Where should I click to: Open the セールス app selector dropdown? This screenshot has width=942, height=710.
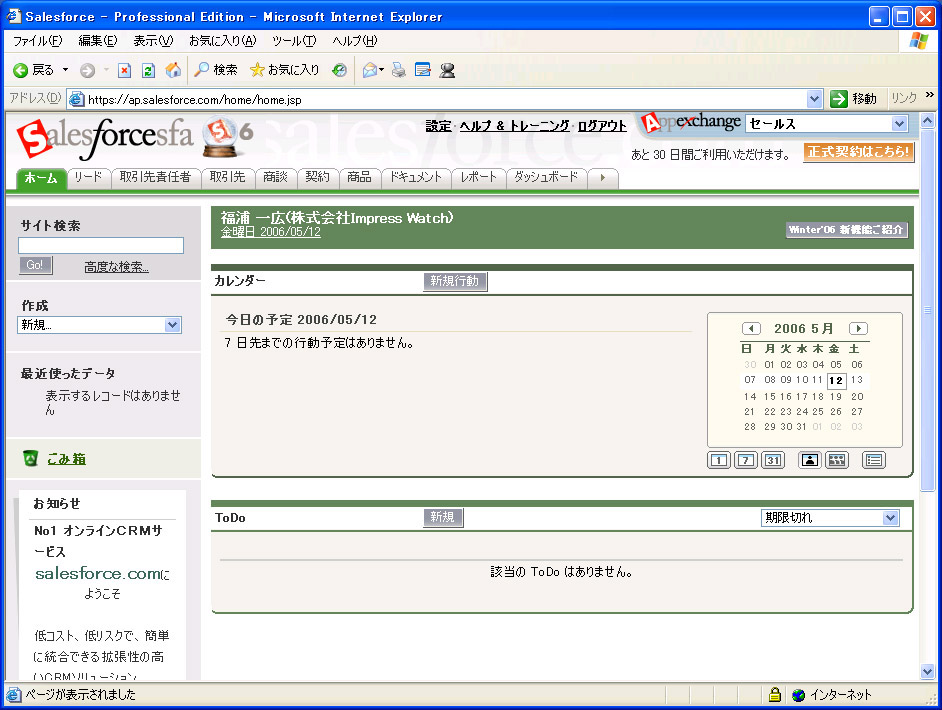pos(827,124)
